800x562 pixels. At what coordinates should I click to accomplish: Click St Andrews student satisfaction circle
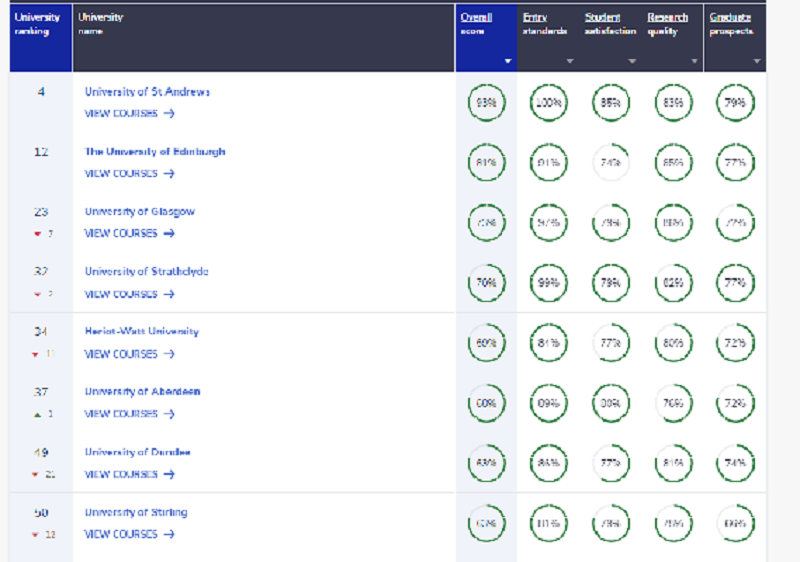click(611, 103)
